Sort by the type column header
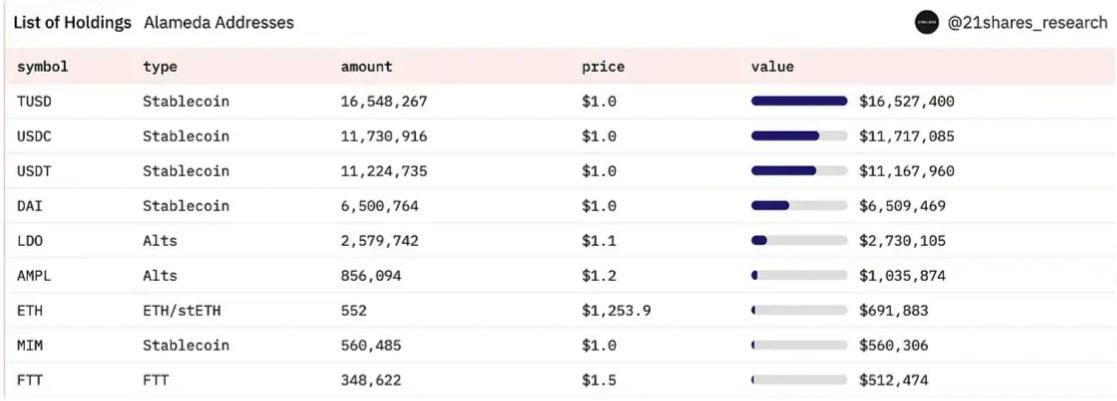 tap(159, 67)
